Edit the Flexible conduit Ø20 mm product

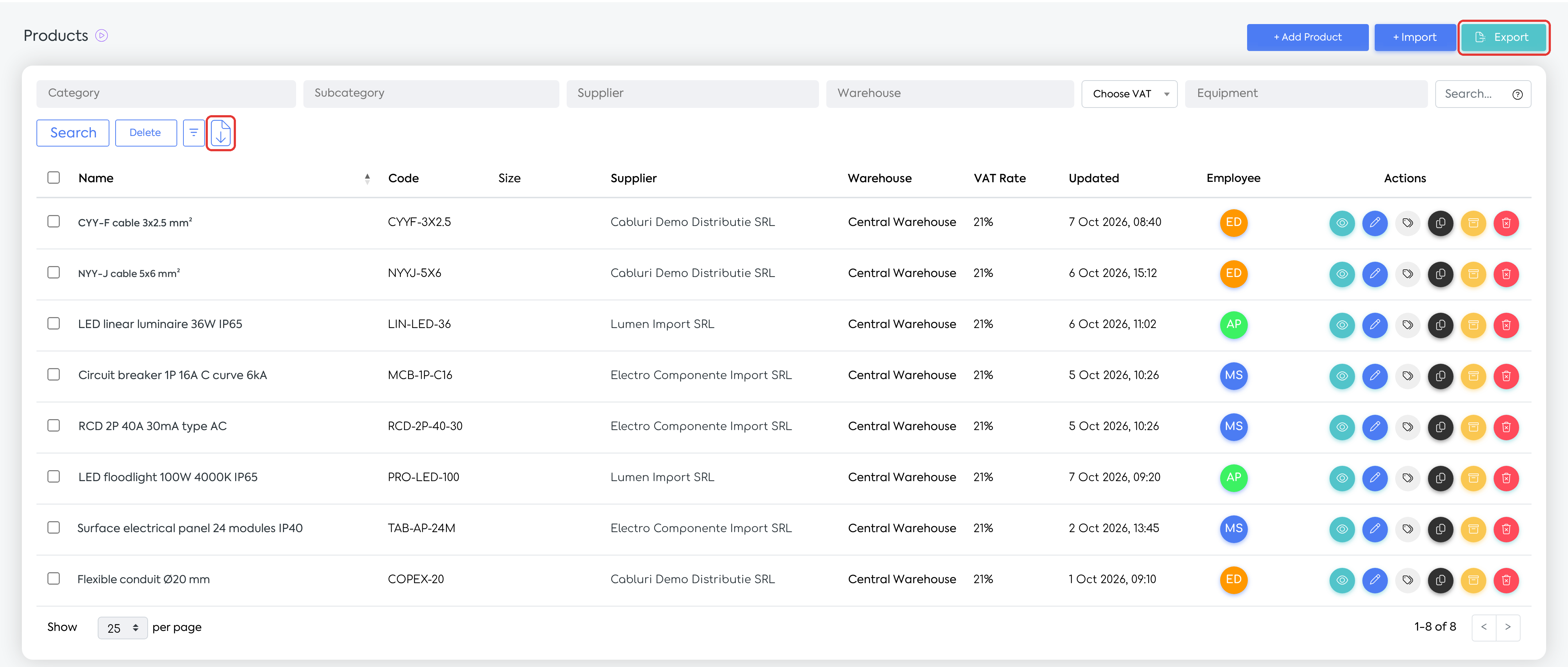coord(1374,581)
